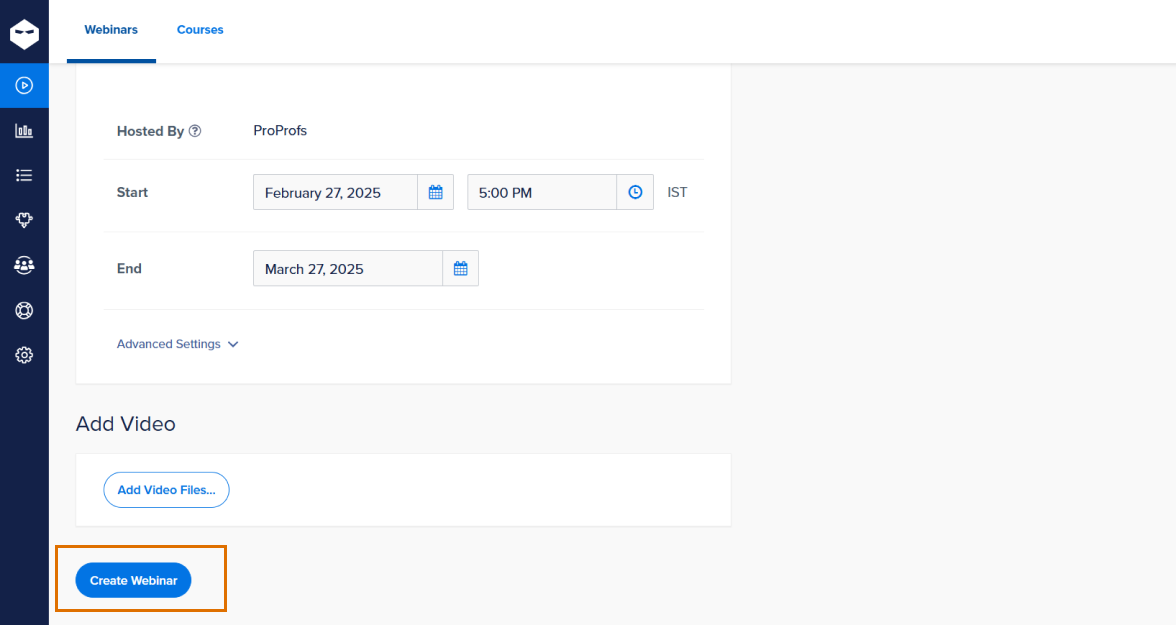This screenshot has height=625, width=1176.
Task: Open the calendar picker for the Start date
Action: [x=435, y=192]
